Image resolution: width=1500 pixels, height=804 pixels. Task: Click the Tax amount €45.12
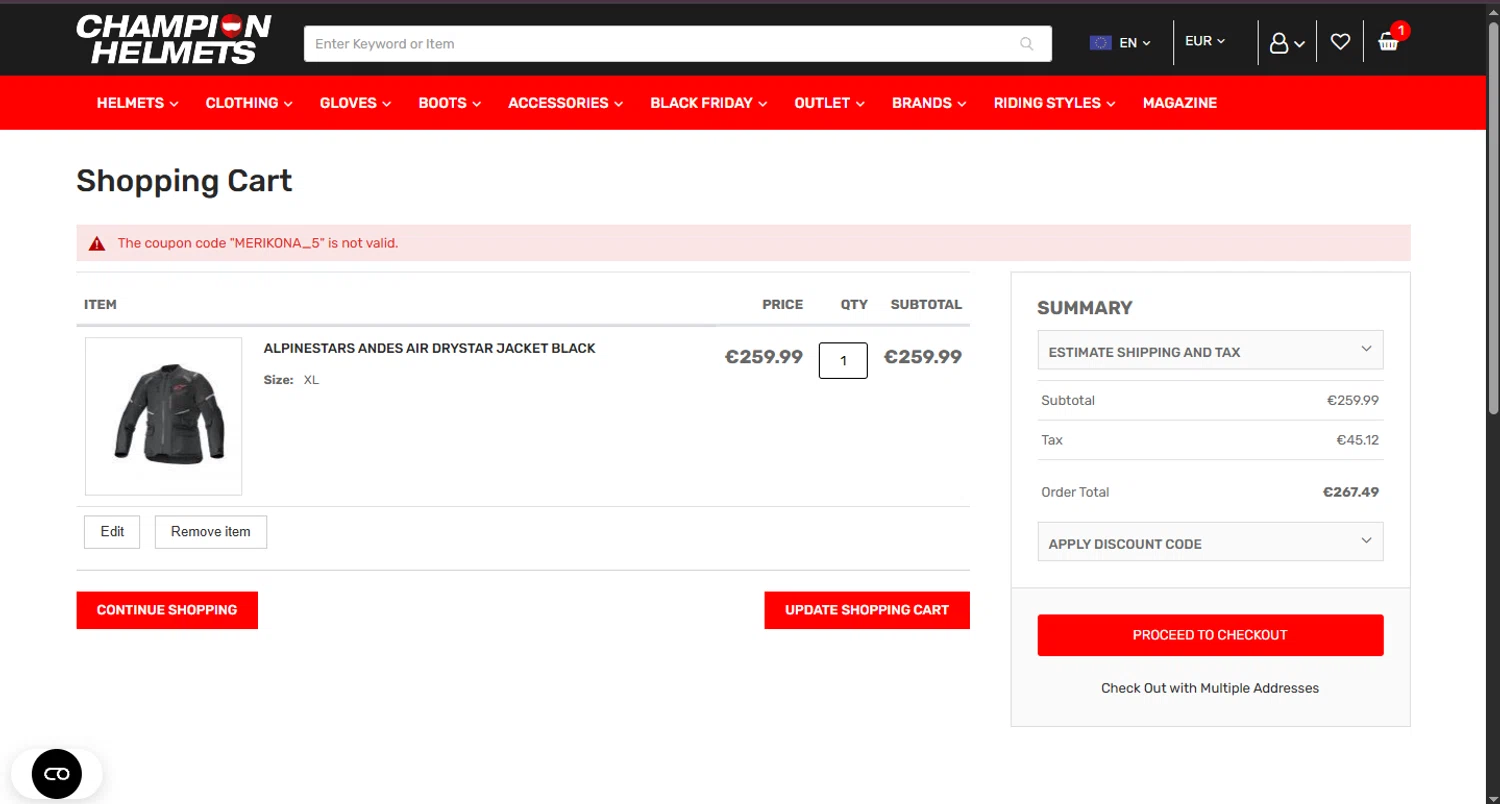(1358, 440)
